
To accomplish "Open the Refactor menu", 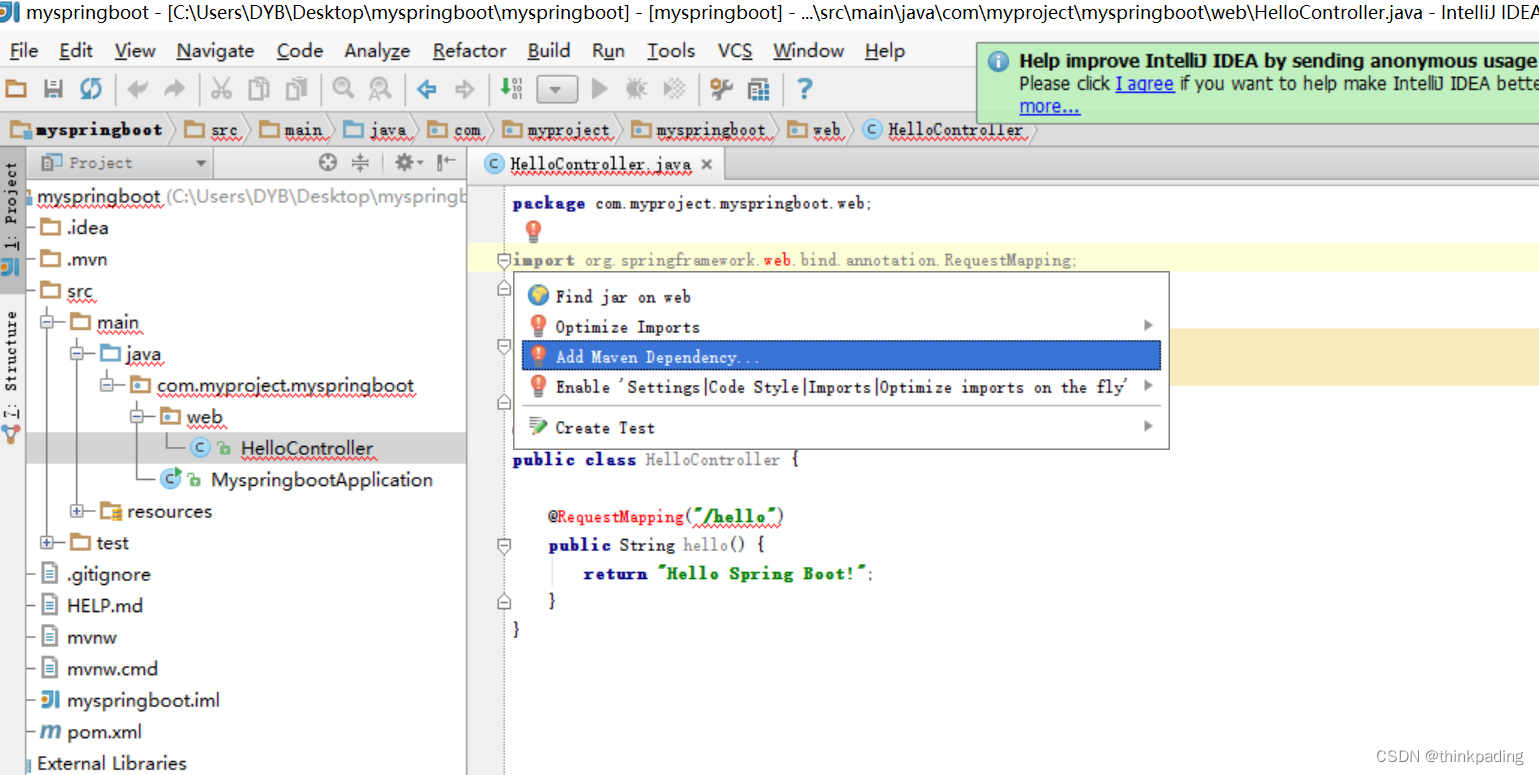I will (x=470, y=51).
